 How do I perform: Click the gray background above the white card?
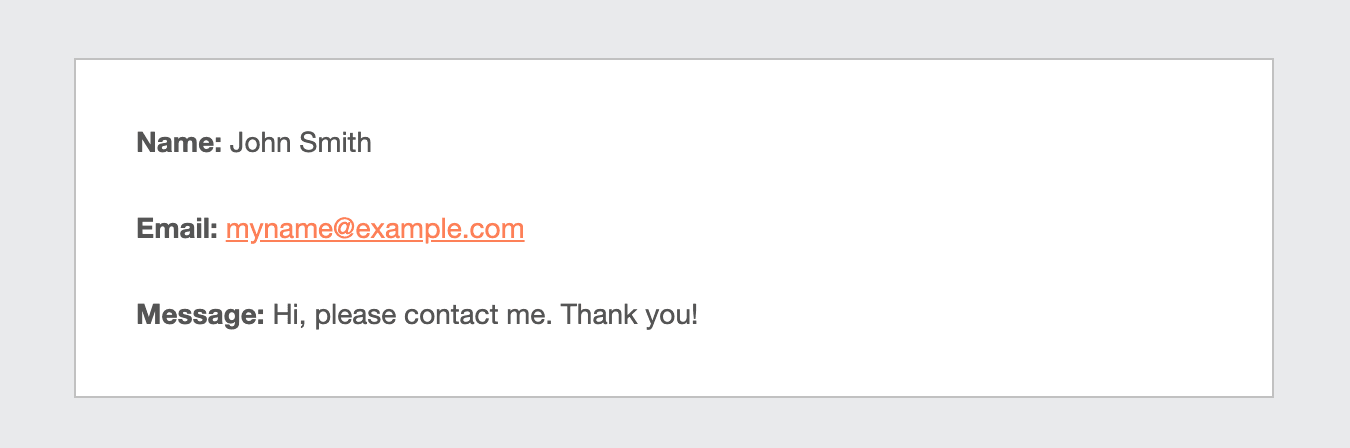pyautogui.click(x=675, y=28)
